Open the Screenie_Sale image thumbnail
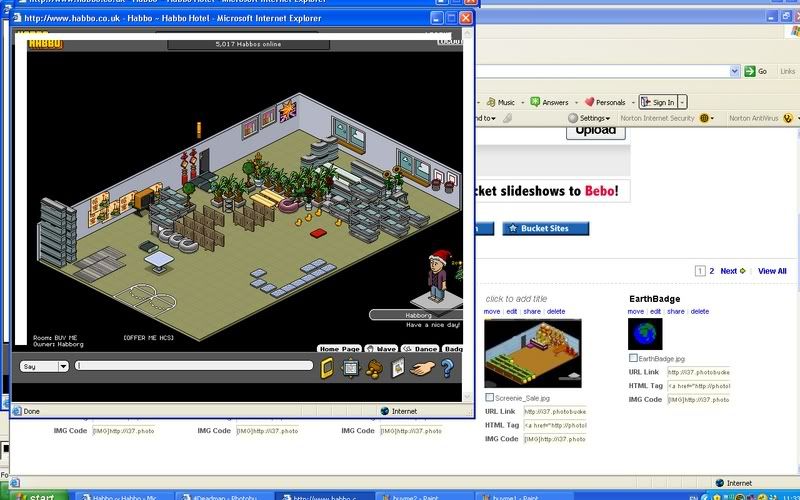Viewport: 800px width, 500px height. [x=532, y=353]
